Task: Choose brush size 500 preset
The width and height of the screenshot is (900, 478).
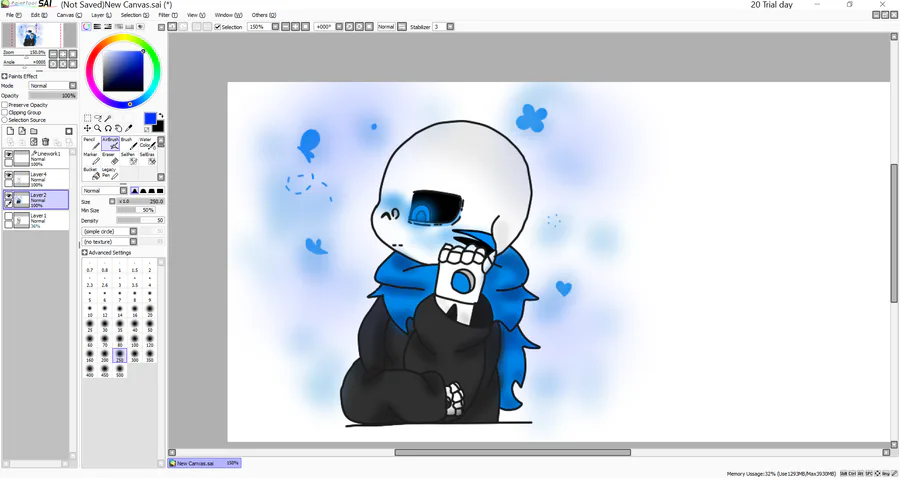Action: coord(119,371)
